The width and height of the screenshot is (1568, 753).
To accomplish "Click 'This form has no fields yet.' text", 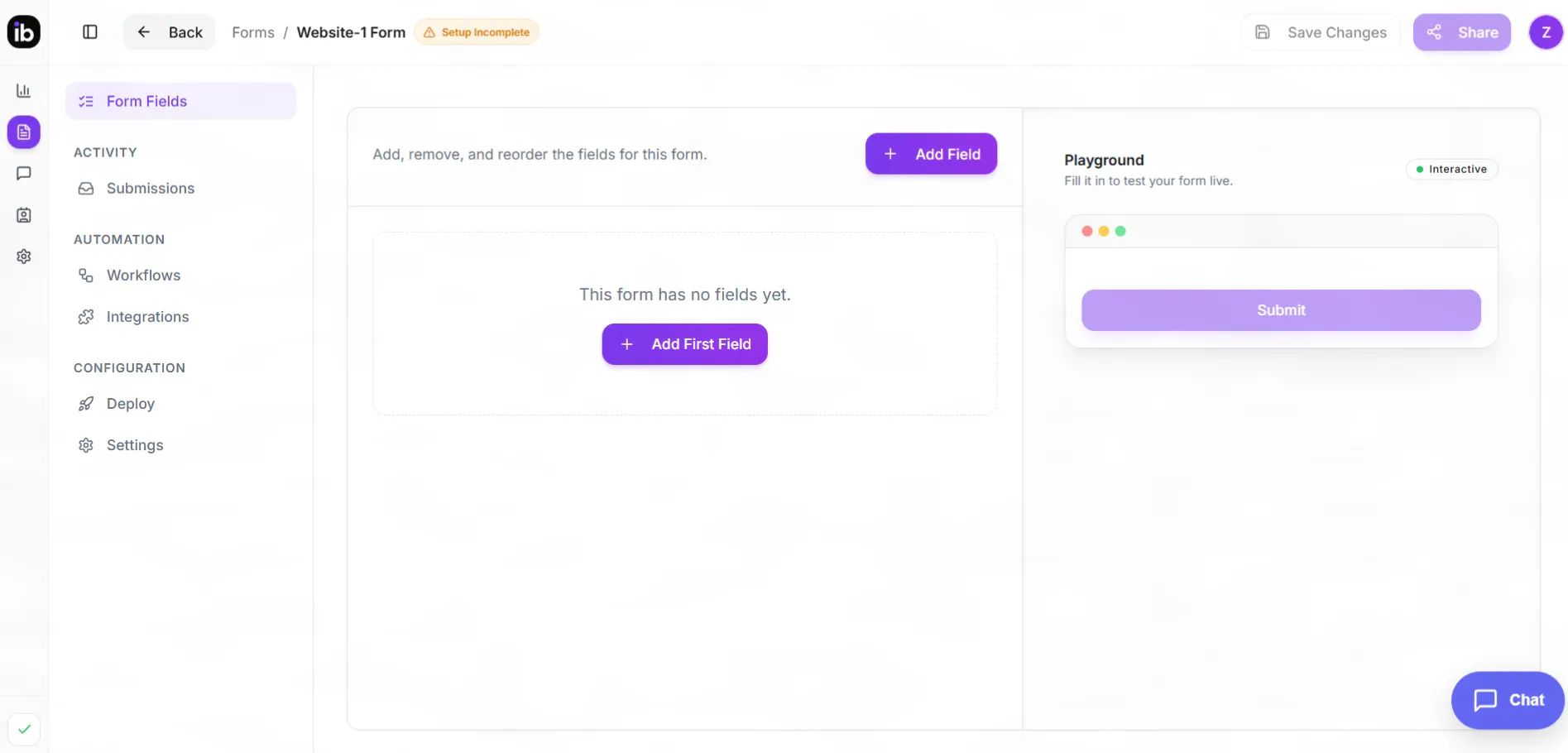I will click(x=685, y=295).
